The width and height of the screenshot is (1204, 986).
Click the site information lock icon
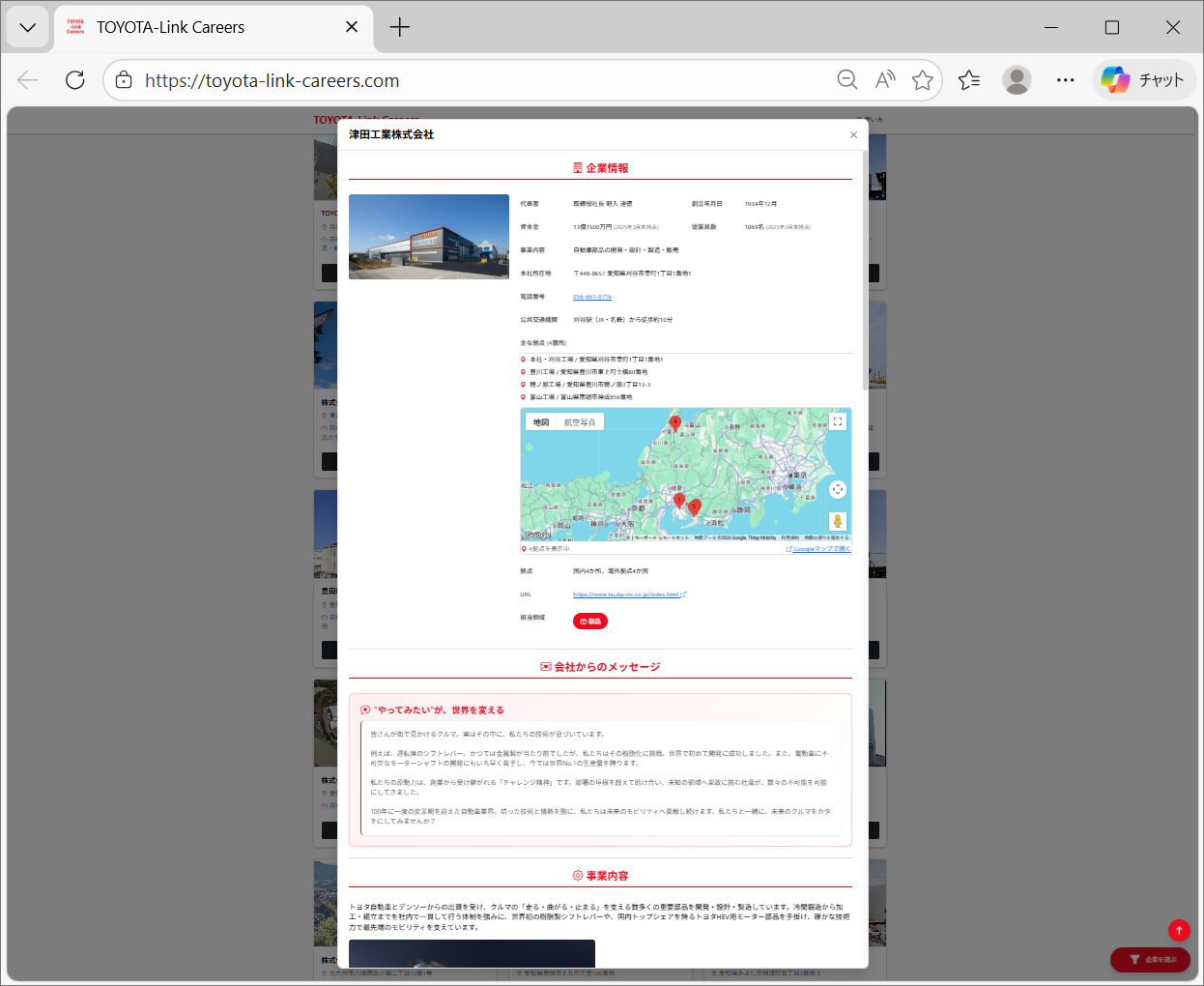124,80
